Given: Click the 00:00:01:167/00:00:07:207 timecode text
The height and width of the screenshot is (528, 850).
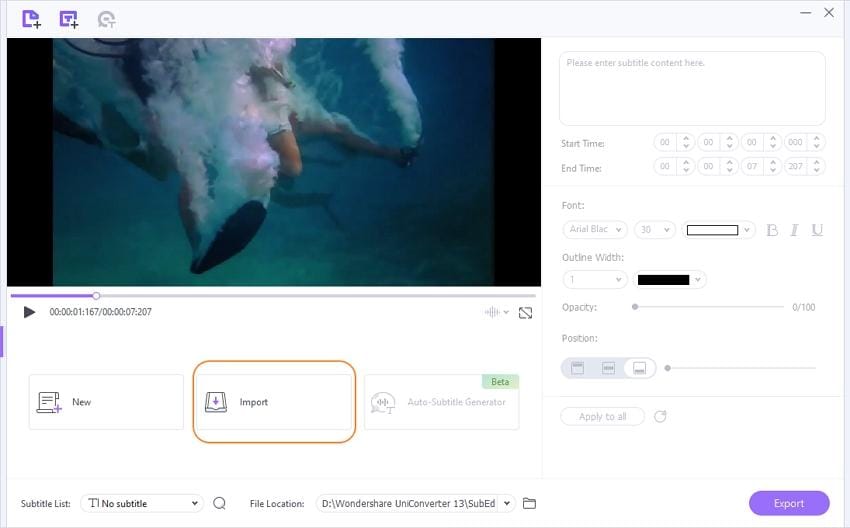Looking at the screenshot, I should point(100,312).
